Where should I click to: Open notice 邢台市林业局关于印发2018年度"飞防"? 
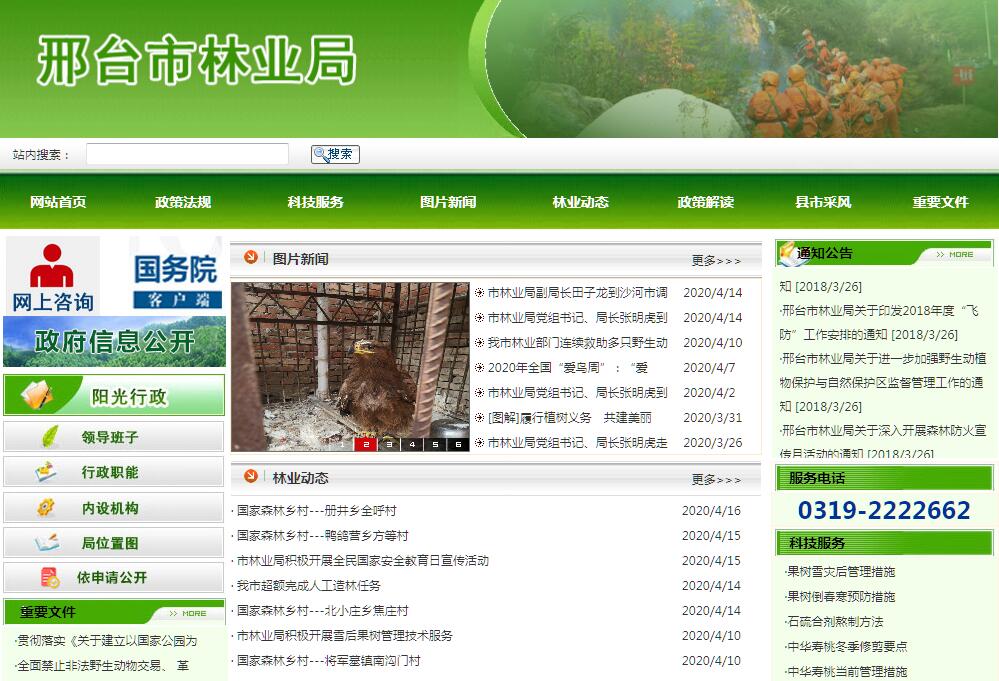pyautogui.click(x=880, y=322)
